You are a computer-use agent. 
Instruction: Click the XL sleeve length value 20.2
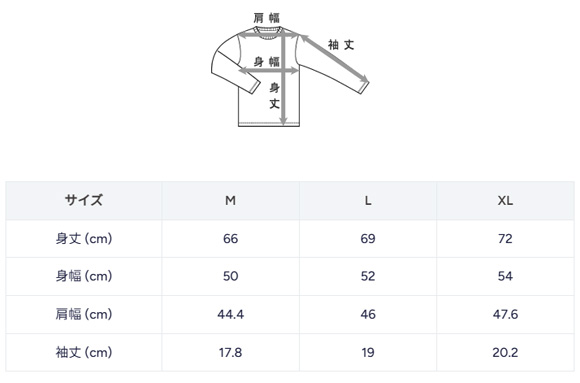point(505,353)
